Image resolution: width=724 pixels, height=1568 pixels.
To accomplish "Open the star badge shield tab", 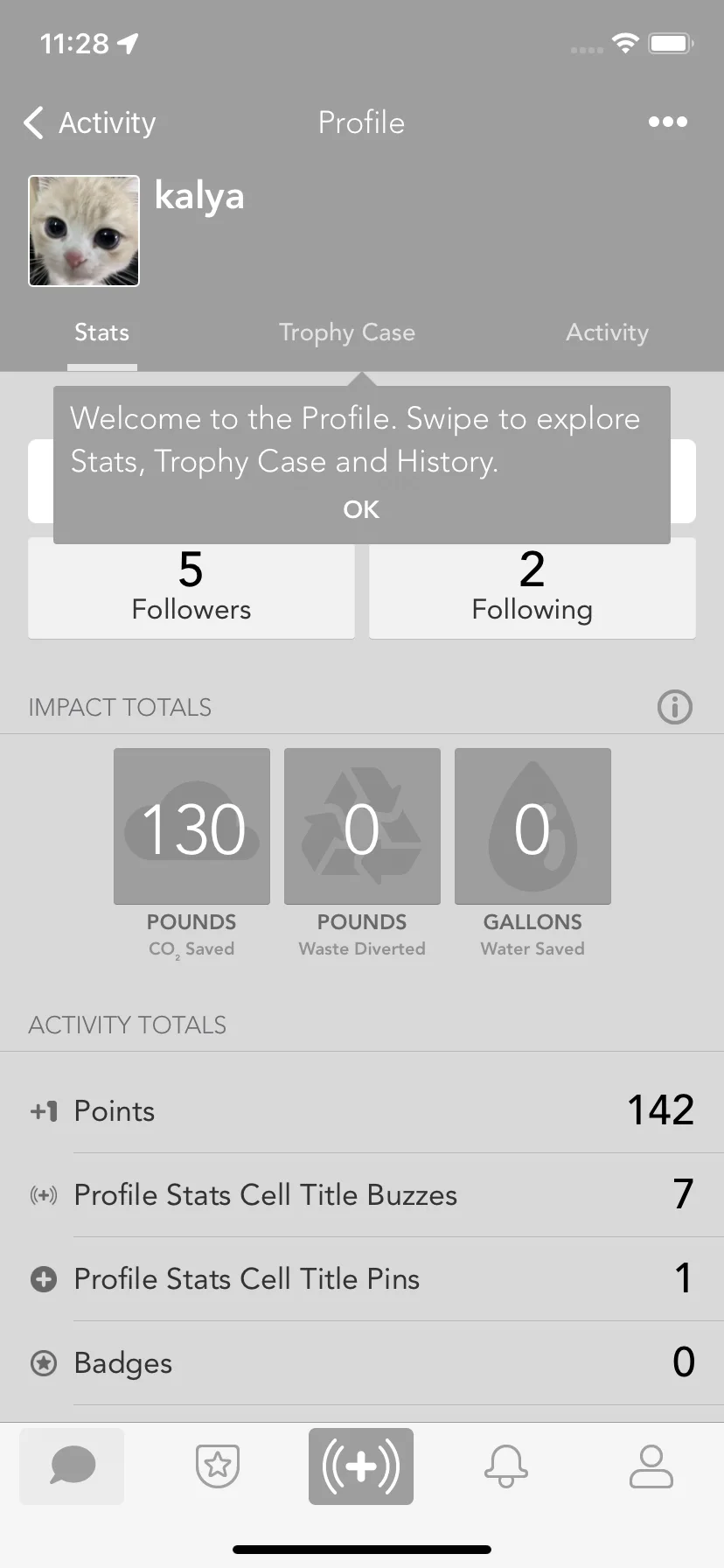I will (x=218, y=1466).
